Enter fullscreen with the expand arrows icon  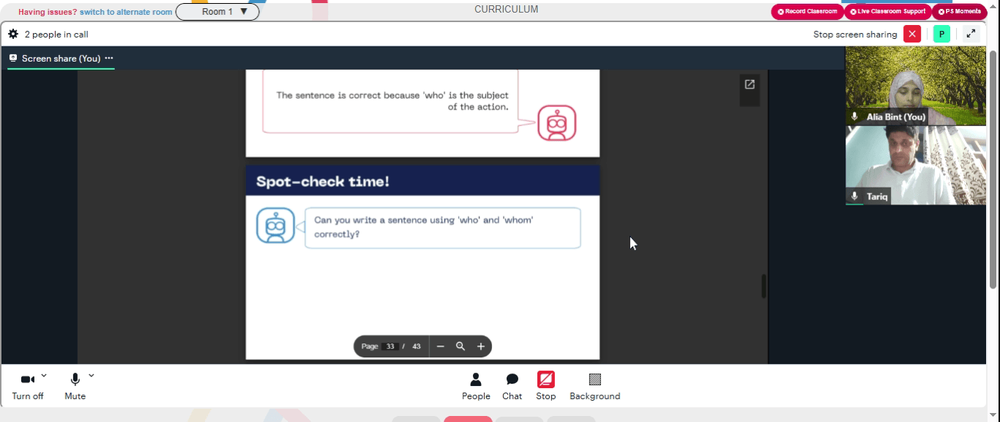971,34
